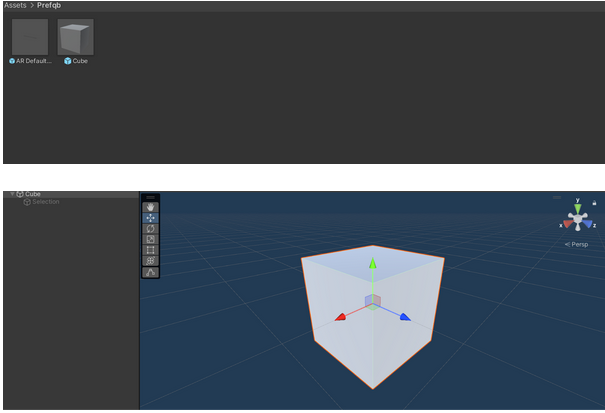The height and width of the screenshot is (413, 605).
Task: Select the Rotate tool
Action: coord(151,229)
